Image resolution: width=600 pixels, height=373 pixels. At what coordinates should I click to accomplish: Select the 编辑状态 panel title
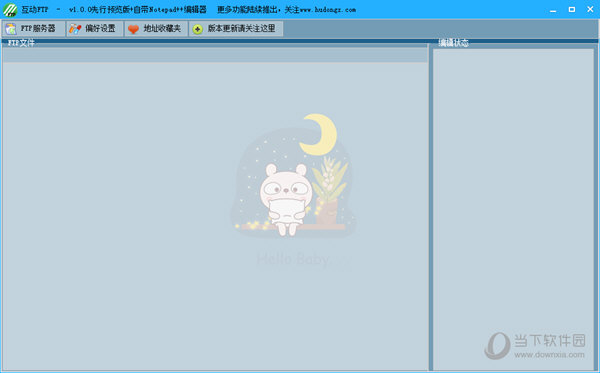point(453,43)
